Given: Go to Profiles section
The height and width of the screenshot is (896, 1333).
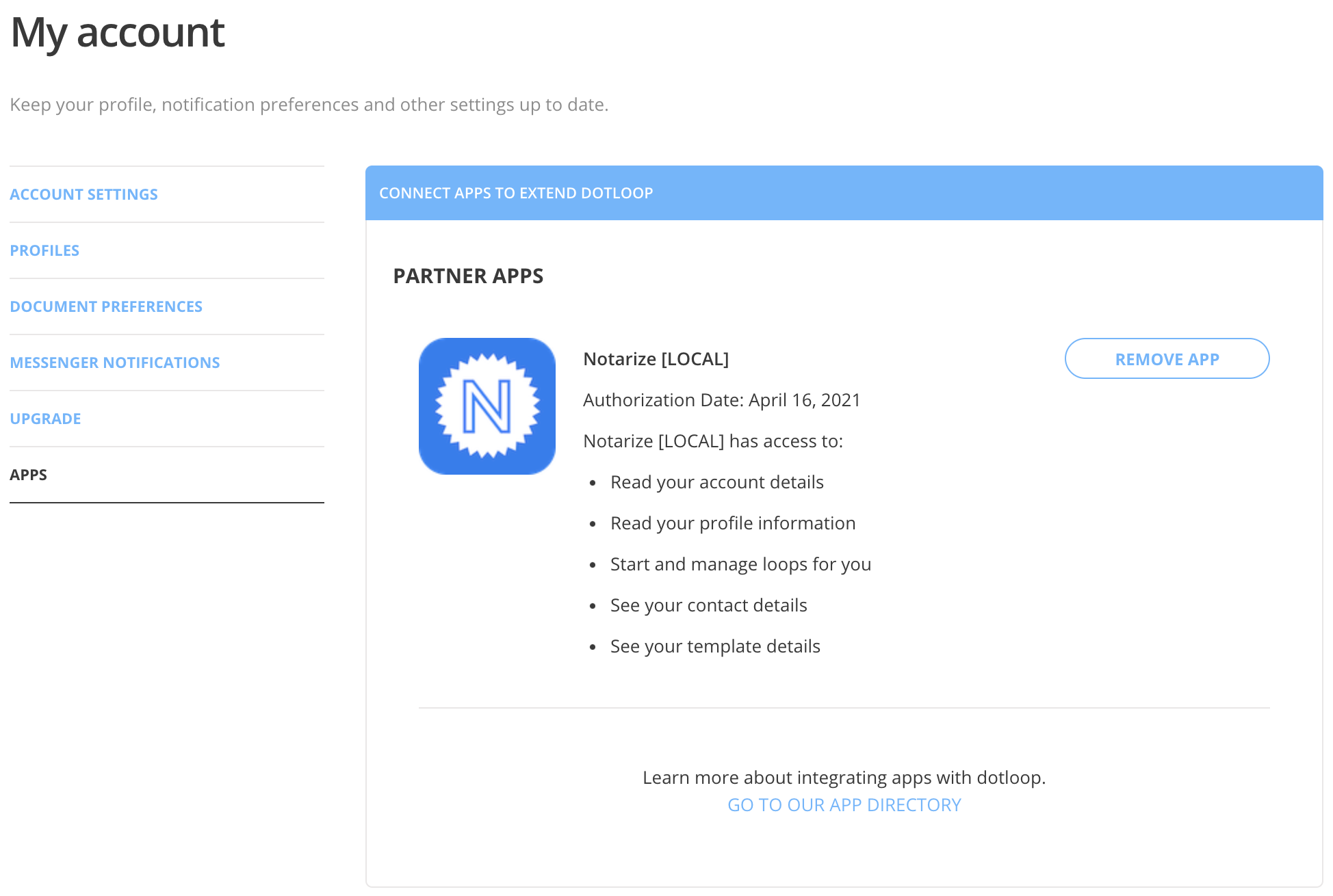Looking at the screenshot, I should point(44,250).
